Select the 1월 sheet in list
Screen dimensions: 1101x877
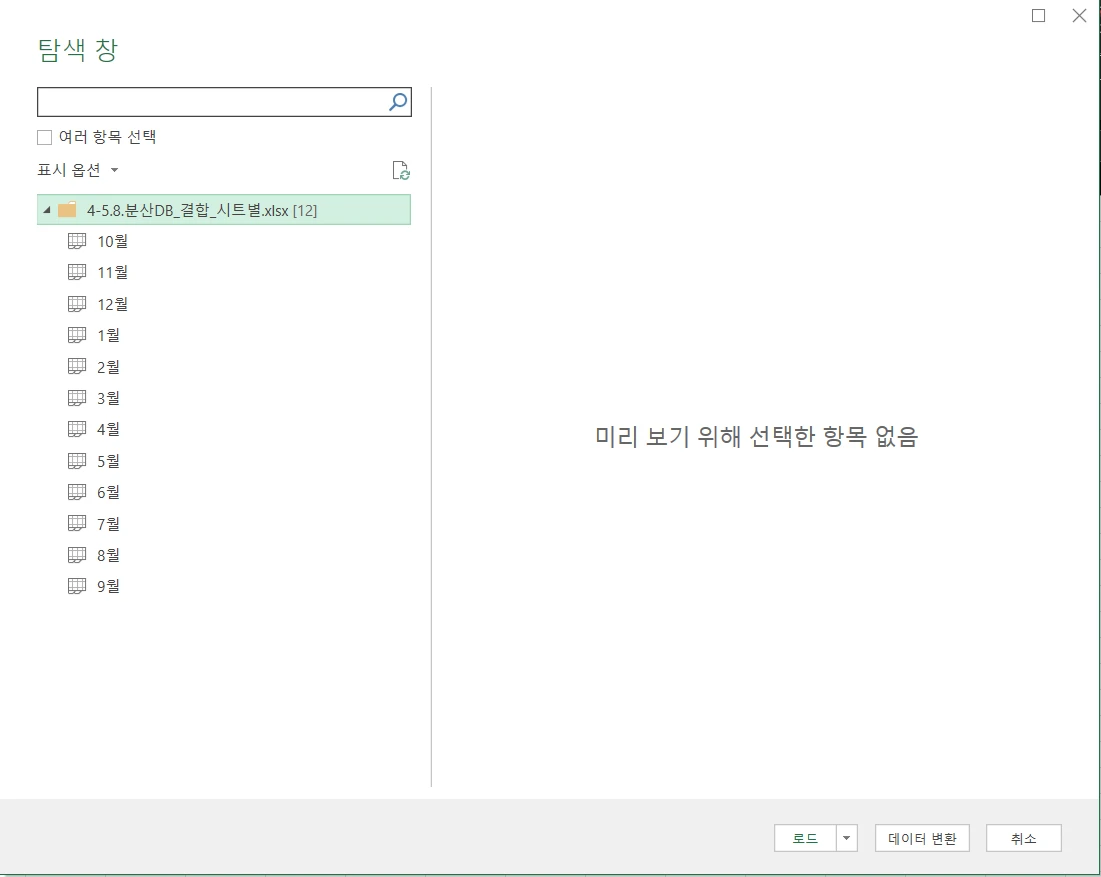pos(109,335)
